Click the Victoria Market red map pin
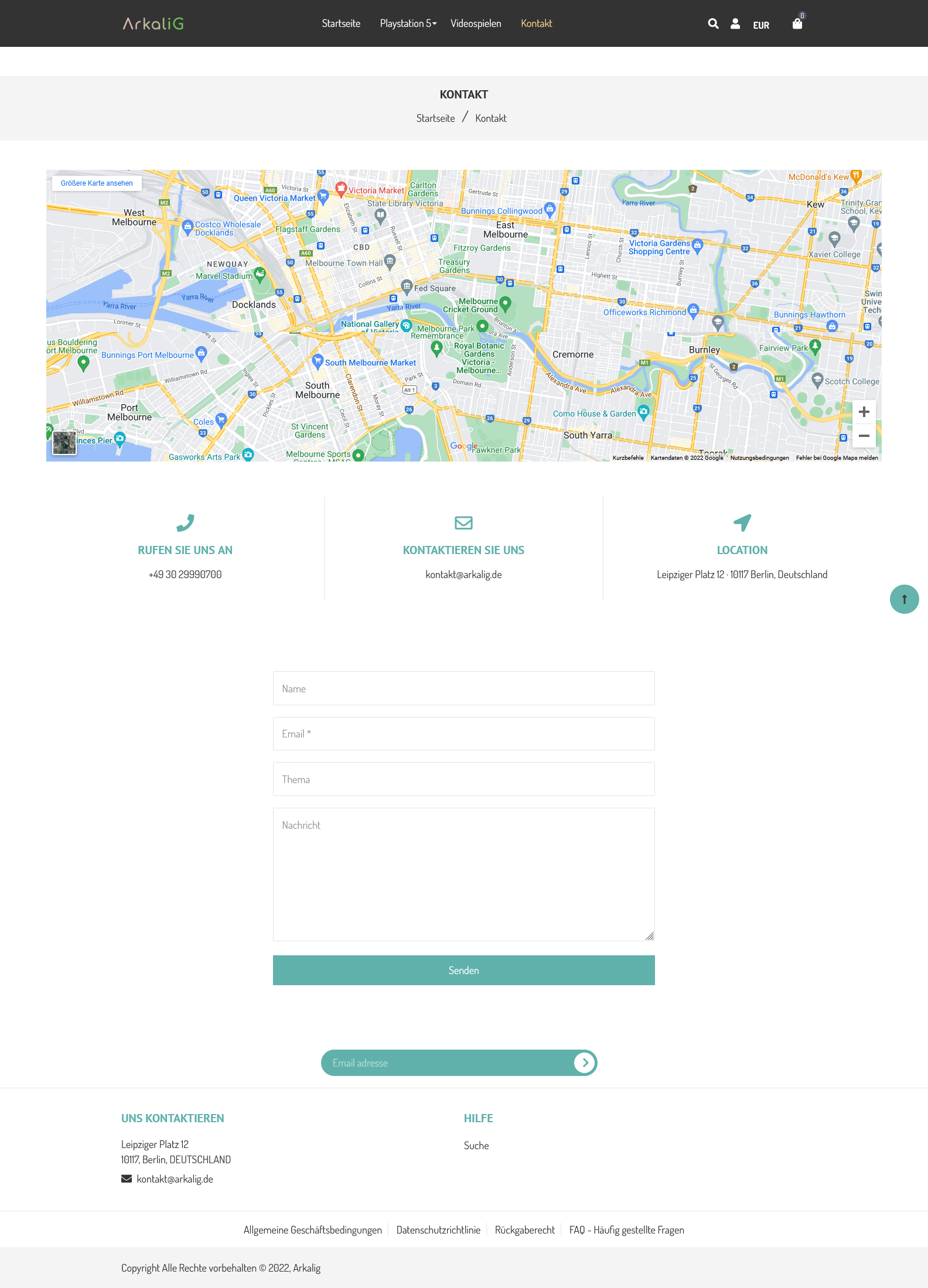 (341, 189)
